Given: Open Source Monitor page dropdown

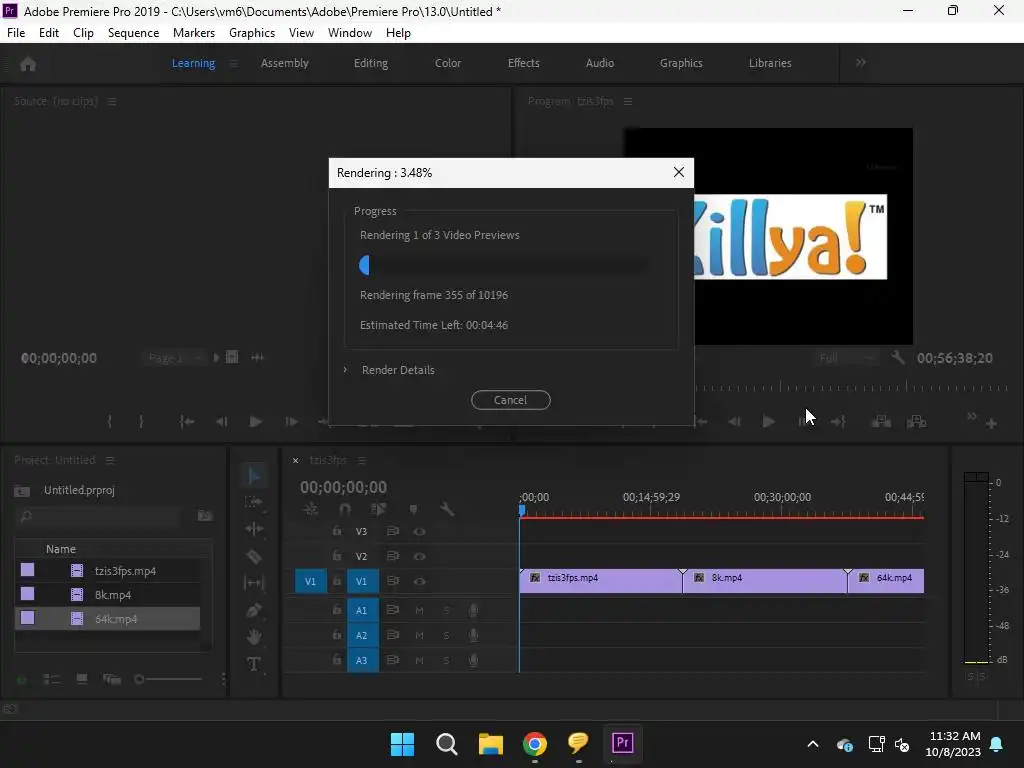Looking at the screenshot, I should (173, 358).
